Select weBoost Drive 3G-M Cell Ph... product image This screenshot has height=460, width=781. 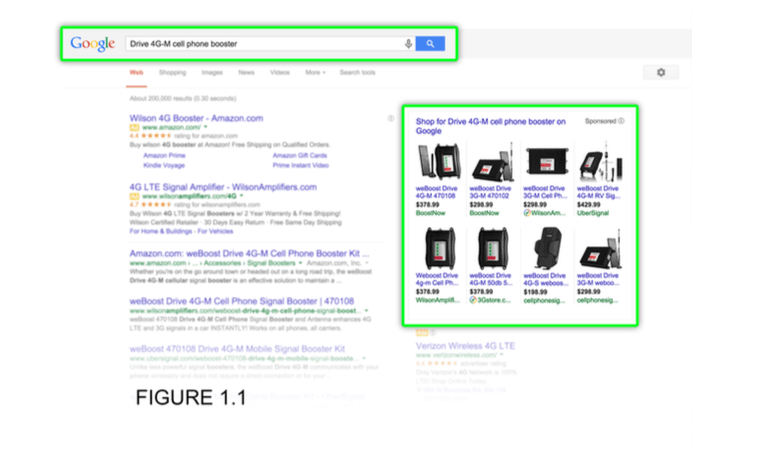tap(546, 162)
